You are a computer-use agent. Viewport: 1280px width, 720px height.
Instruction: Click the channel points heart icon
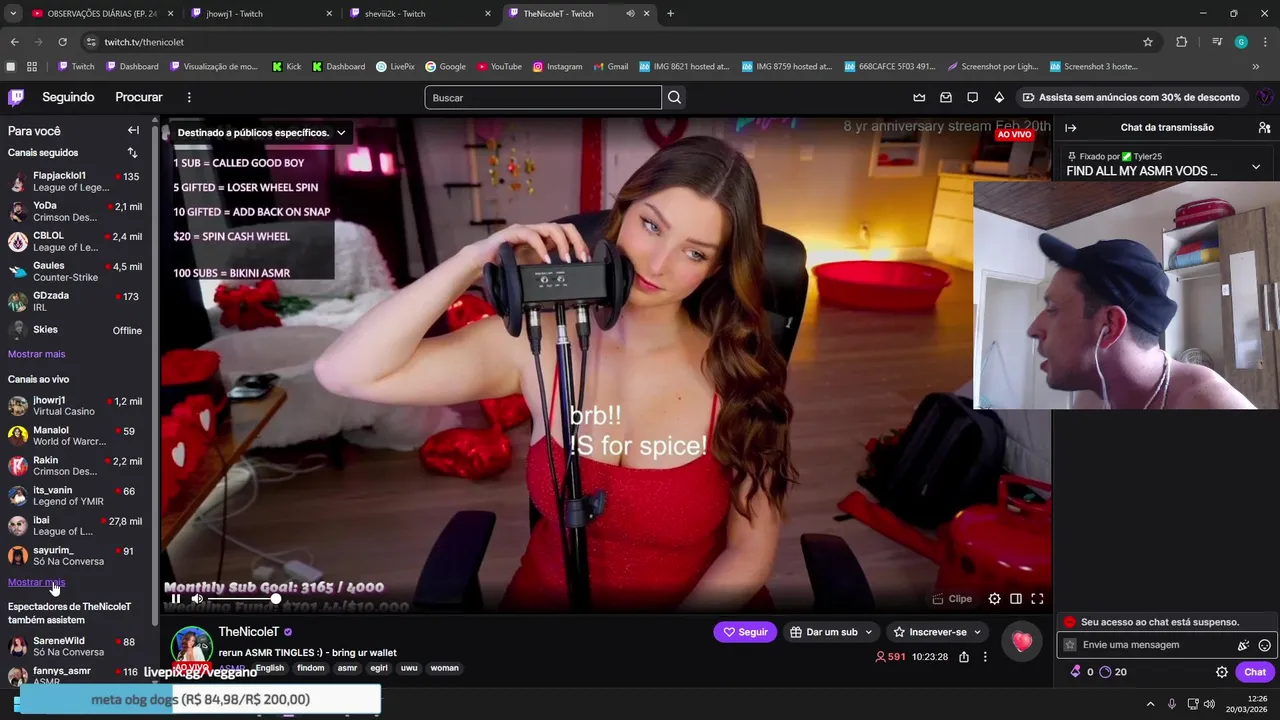coord(1021,642)
